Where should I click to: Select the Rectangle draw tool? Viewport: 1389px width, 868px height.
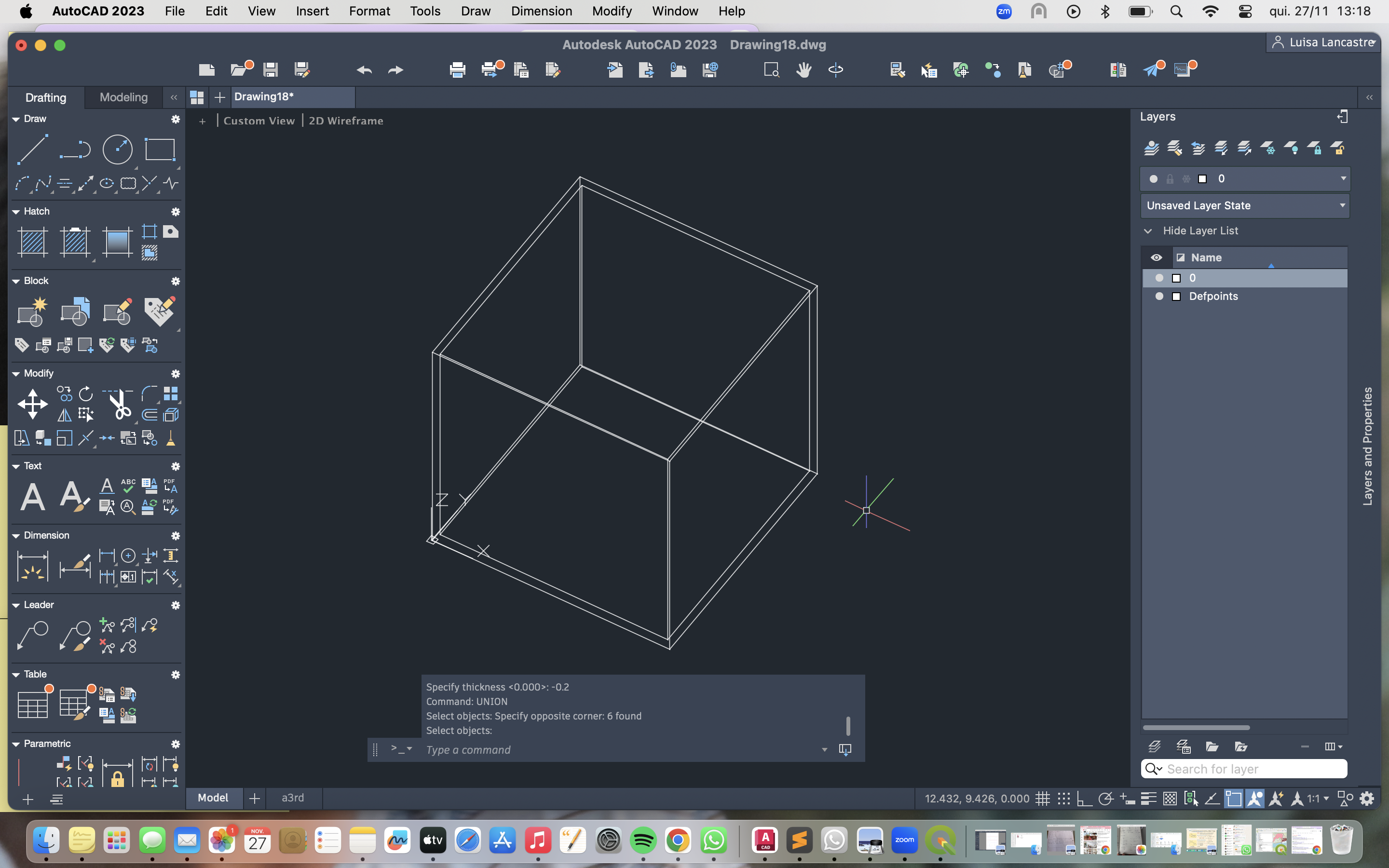(160, 150)
